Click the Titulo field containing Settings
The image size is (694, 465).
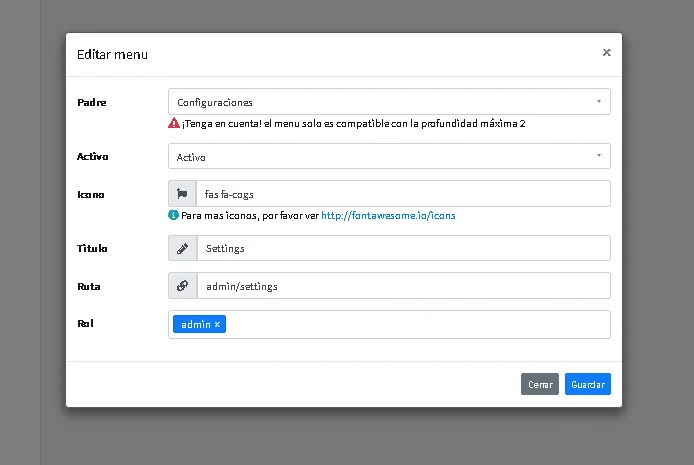pos(404,248)
